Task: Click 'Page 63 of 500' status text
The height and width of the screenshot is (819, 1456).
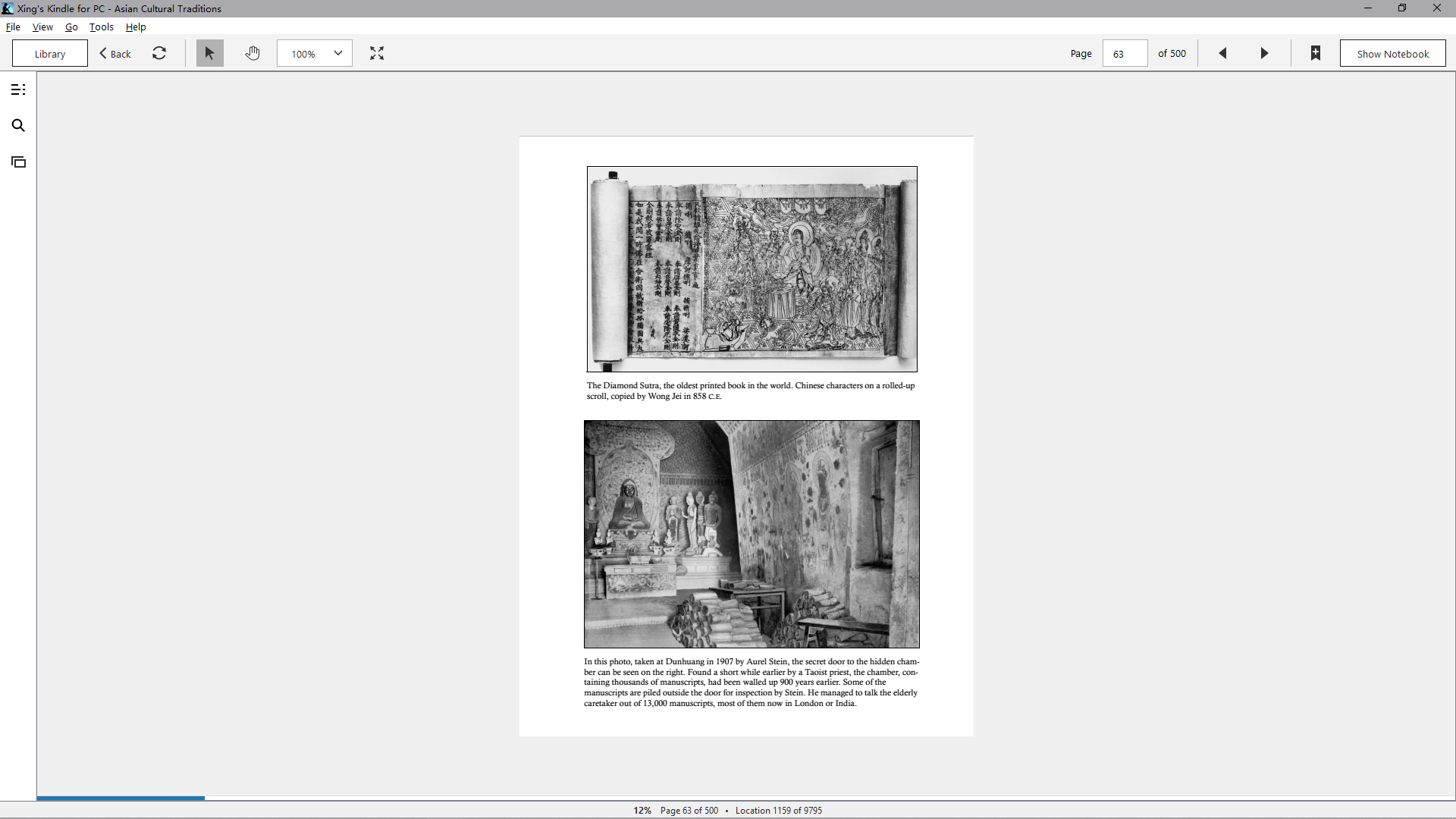Action: 689,810
